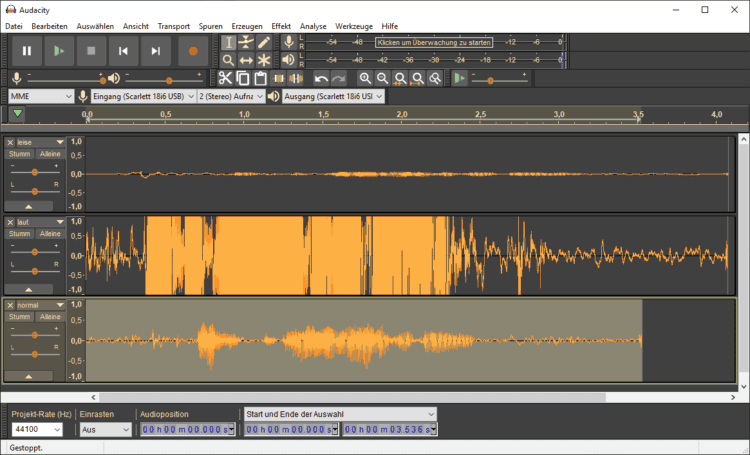This screenshot has width=750, height=455.
Task: Click the horizontal scrollbar below tracks
Action: click(x=352, y=397)
